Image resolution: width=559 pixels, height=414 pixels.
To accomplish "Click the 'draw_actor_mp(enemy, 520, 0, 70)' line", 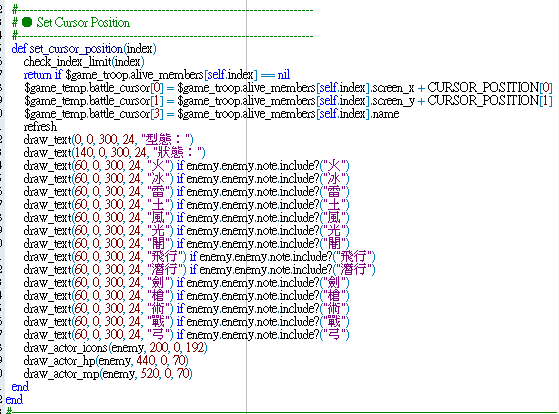I will (x=108, y=373).
